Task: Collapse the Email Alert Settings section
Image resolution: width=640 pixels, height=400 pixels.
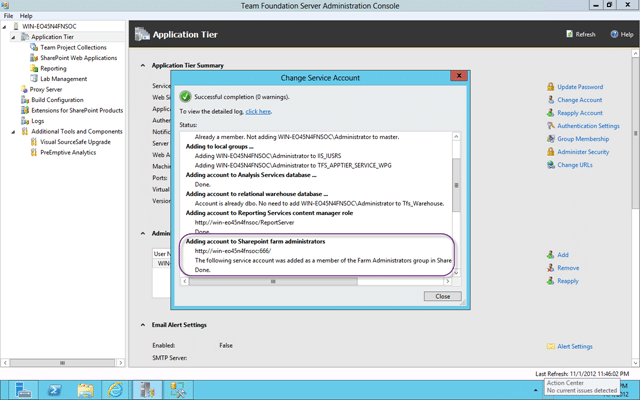Action: (142, 325)
